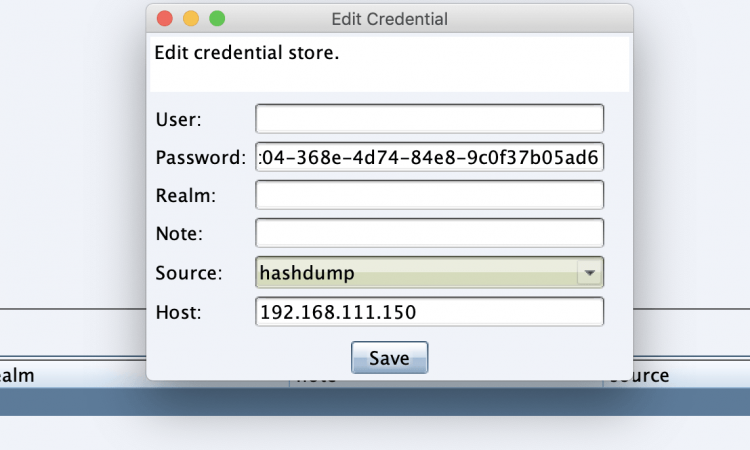Viewport: 750px width, 450px height.
Task: Click the Realm: label
Action: [x=186, y=196]
